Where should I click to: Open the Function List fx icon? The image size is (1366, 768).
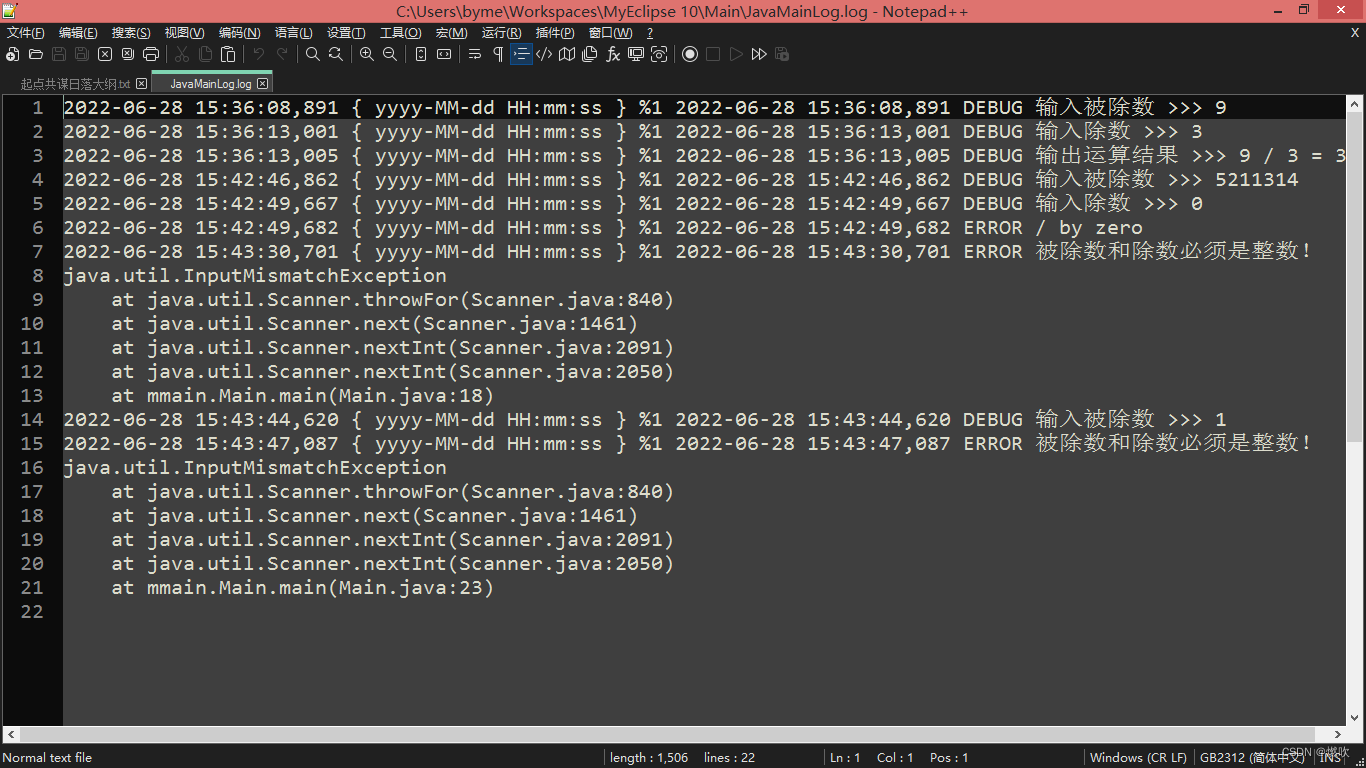[613, 54]
